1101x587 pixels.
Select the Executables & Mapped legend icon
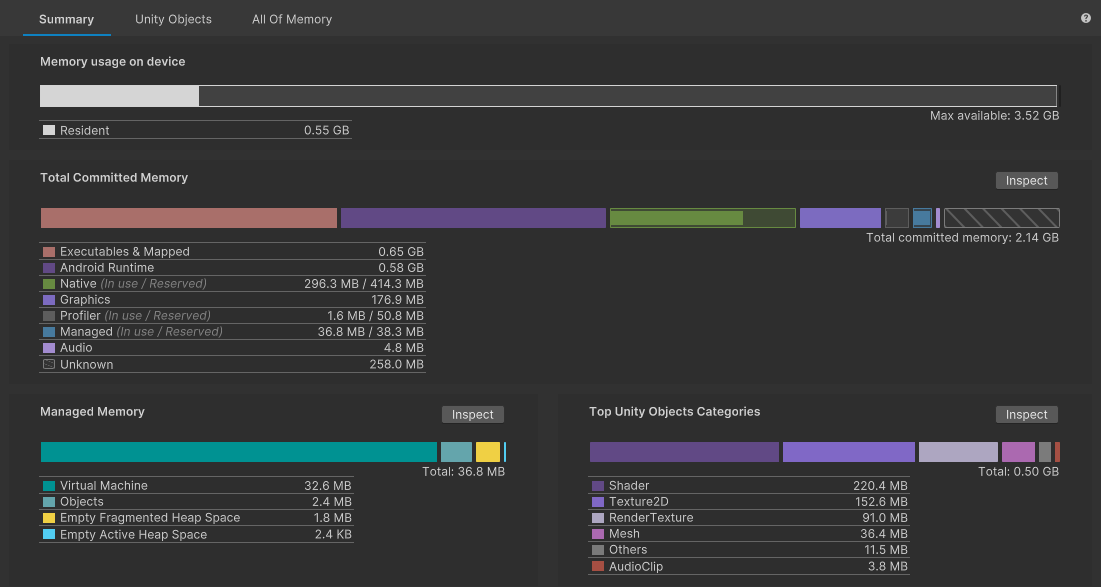click(x=48, y=251)
